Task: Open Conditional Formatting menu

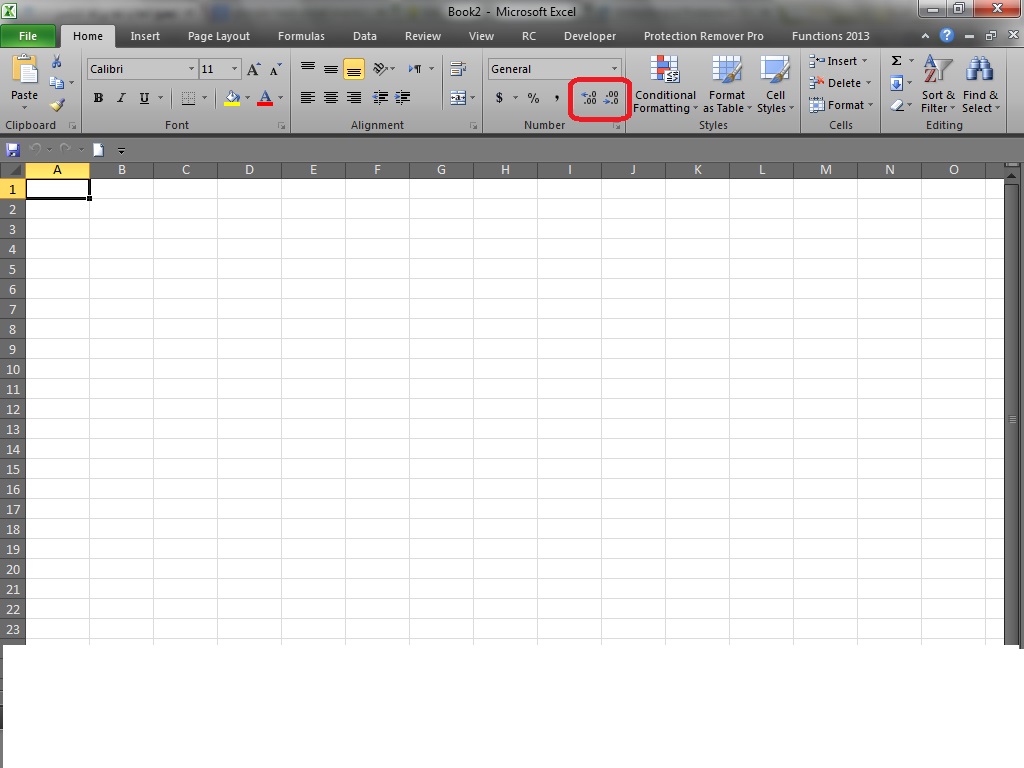Action: pos(665,85)
